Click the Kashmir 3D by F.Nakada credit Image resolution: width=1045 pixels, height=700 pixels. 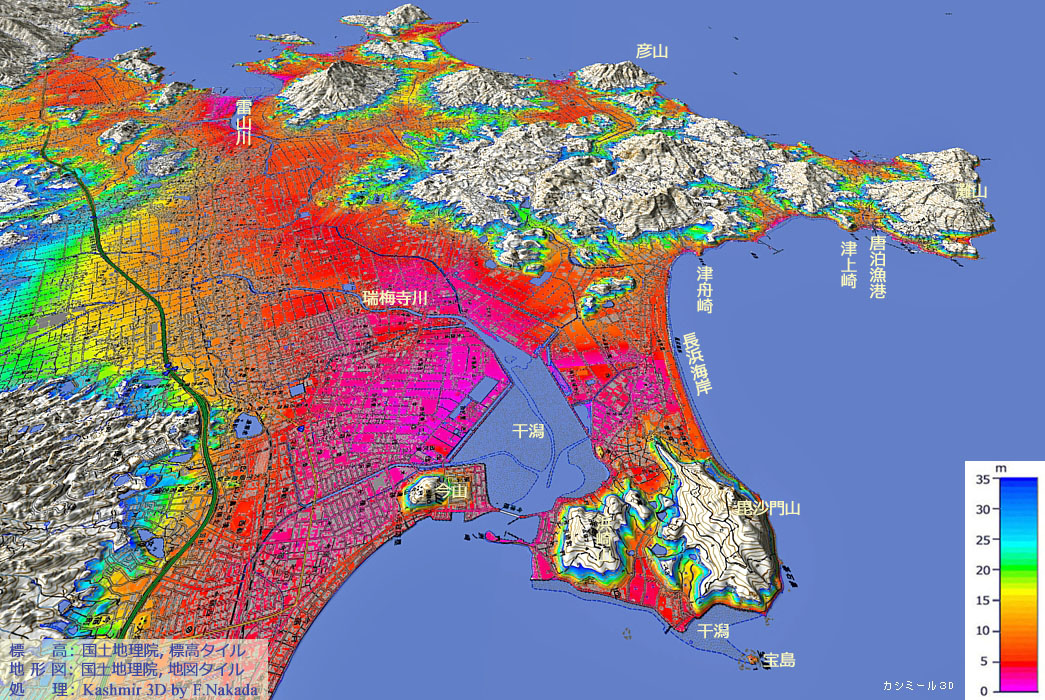[x=170, y=688]
